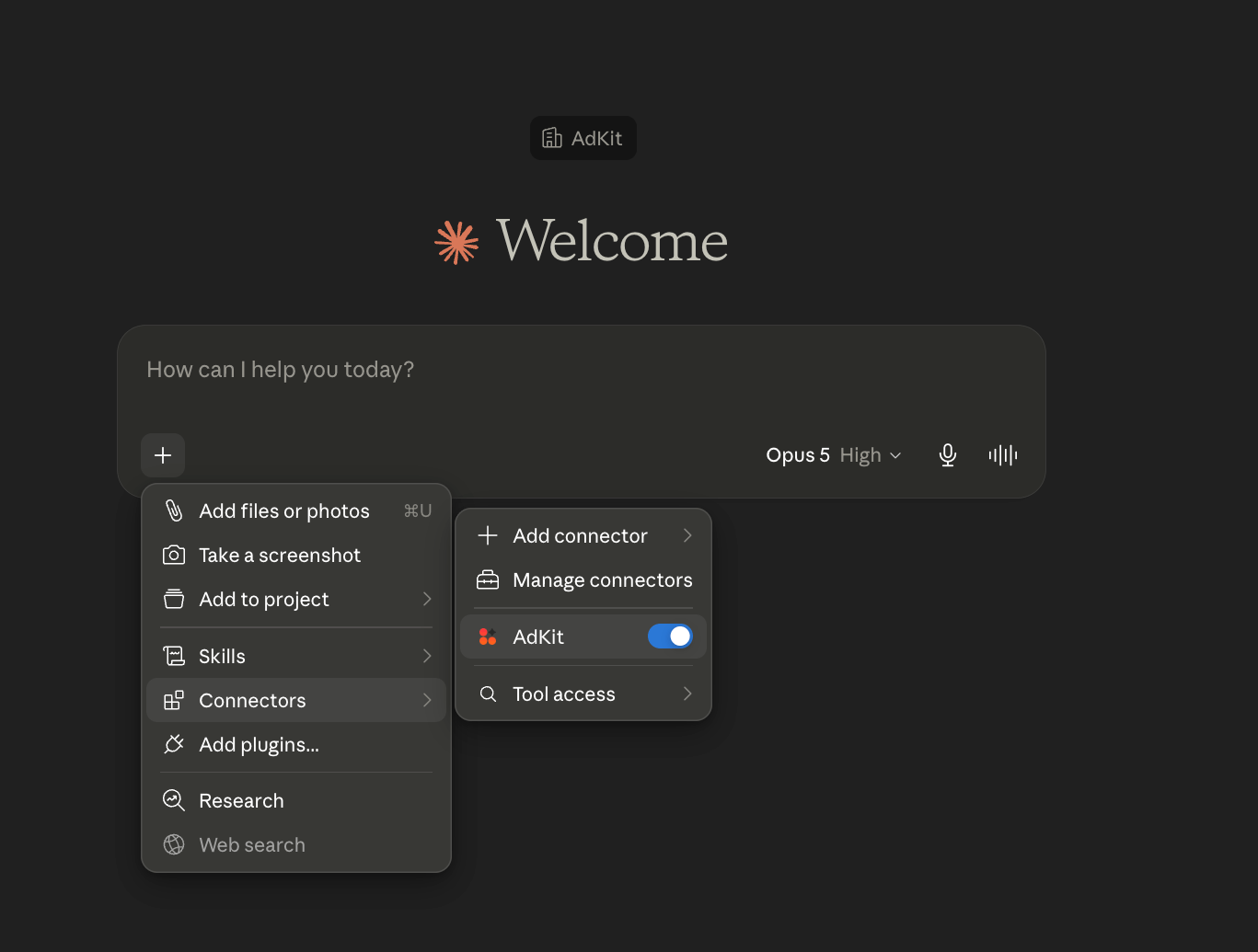The image size is (1258, 952).
Task: Select the Add connector label
Action: point(581,536)
